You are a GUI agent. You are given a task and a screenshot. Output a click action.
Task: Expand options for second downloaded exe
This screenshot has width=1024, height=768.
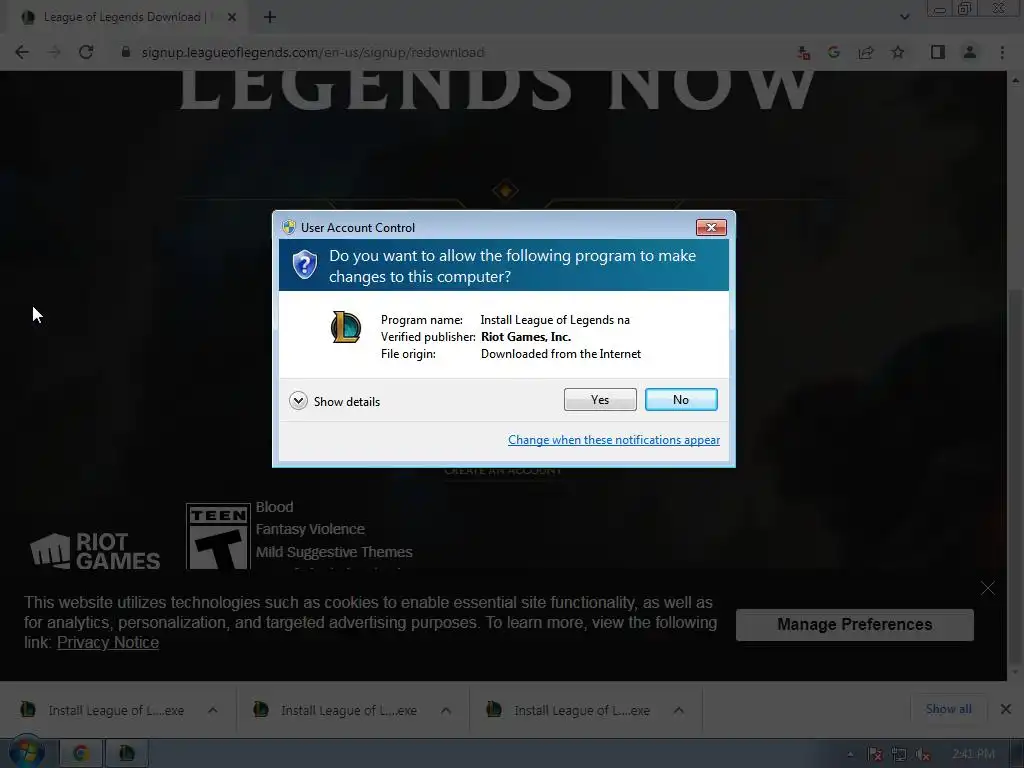446,710
